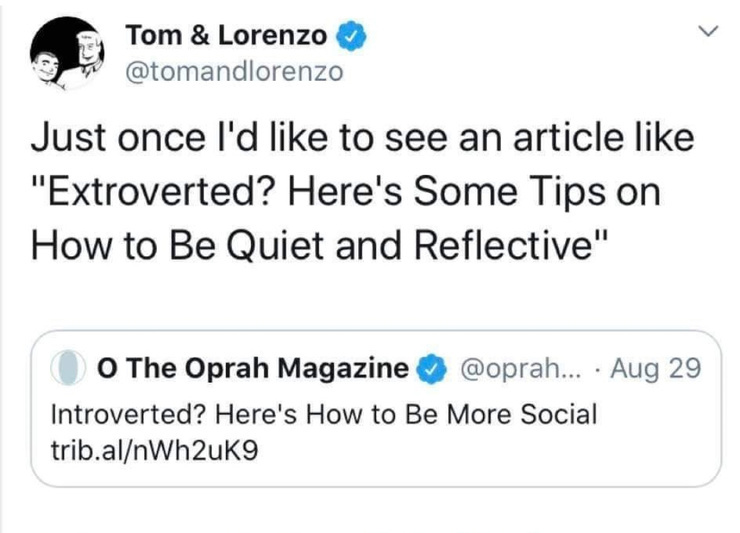The image size is (740, 533).
Task: Open the Tom & Lorenzo display name
Action: (226, 37)
